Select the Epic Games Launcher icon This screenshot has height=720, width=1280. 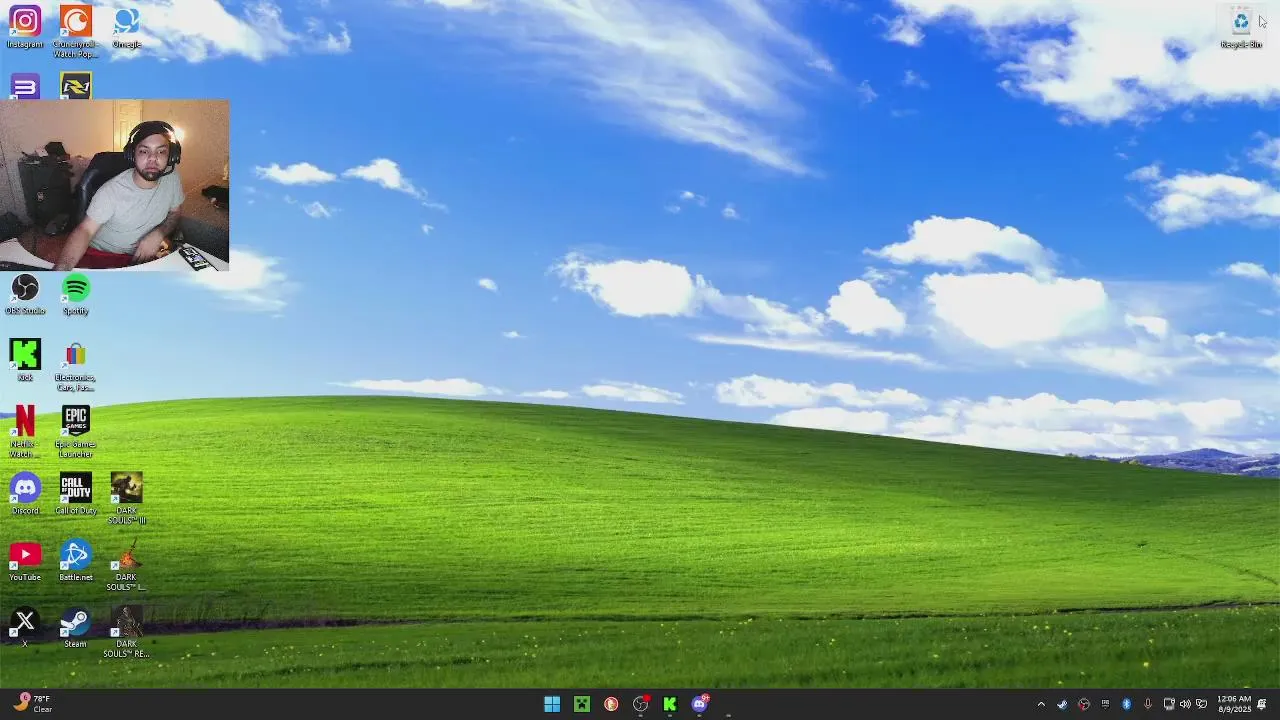[75, 432]
